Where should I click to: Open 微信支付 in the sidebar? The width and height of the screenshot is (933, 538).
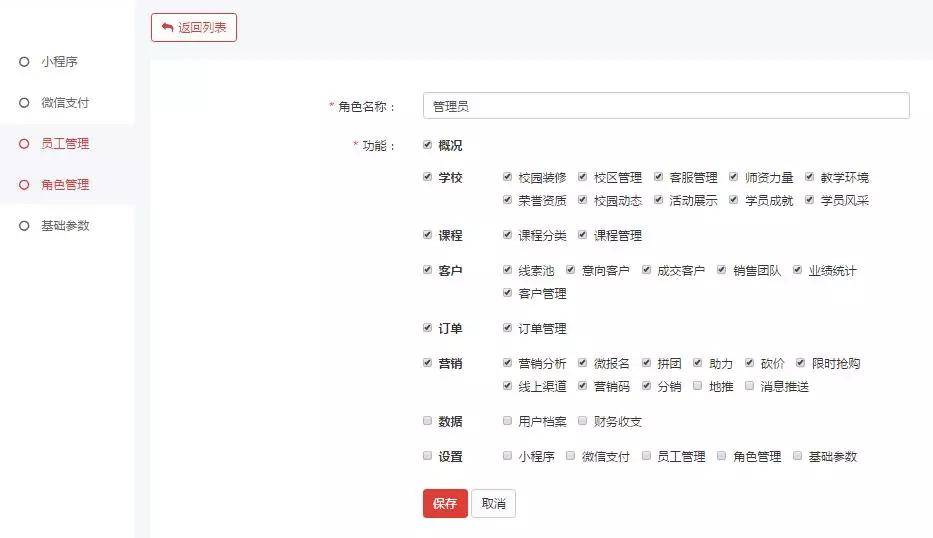coord(65,103)
